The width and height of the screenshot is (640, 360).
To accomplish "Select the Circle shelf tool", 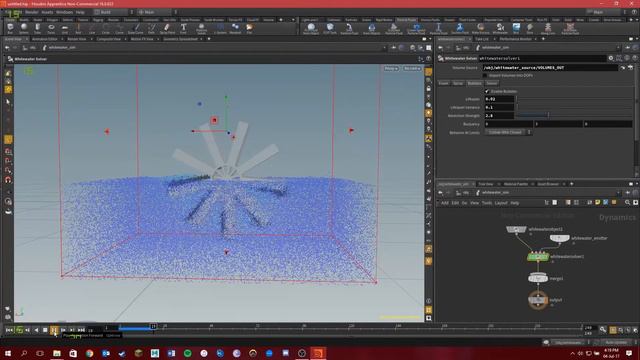I will pyautogui.click(x=105, y=28).
